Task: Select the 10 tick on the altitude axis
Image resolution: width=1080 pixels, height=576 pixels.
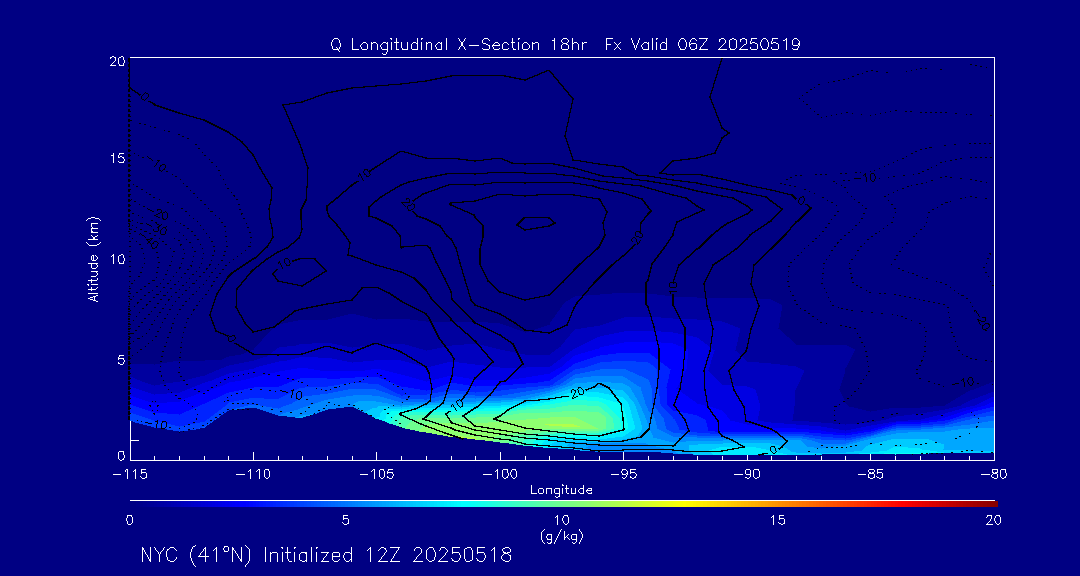Action: pos(116,259)
